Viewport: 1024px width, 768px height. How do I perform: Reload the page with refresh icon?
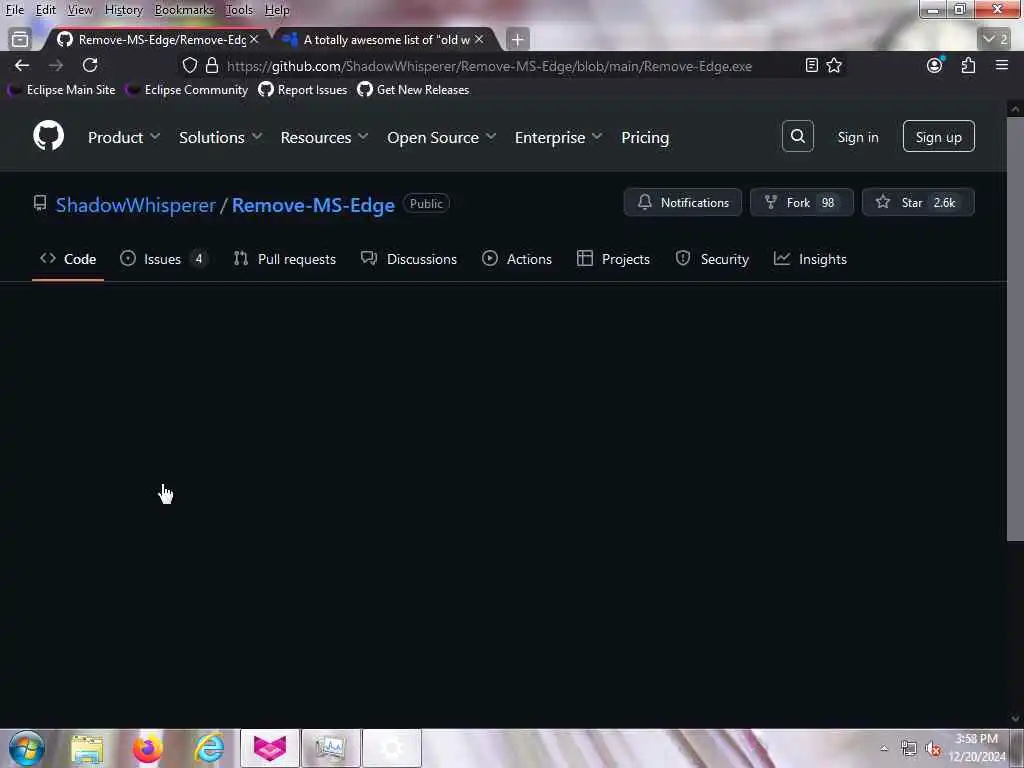(90, 65)
